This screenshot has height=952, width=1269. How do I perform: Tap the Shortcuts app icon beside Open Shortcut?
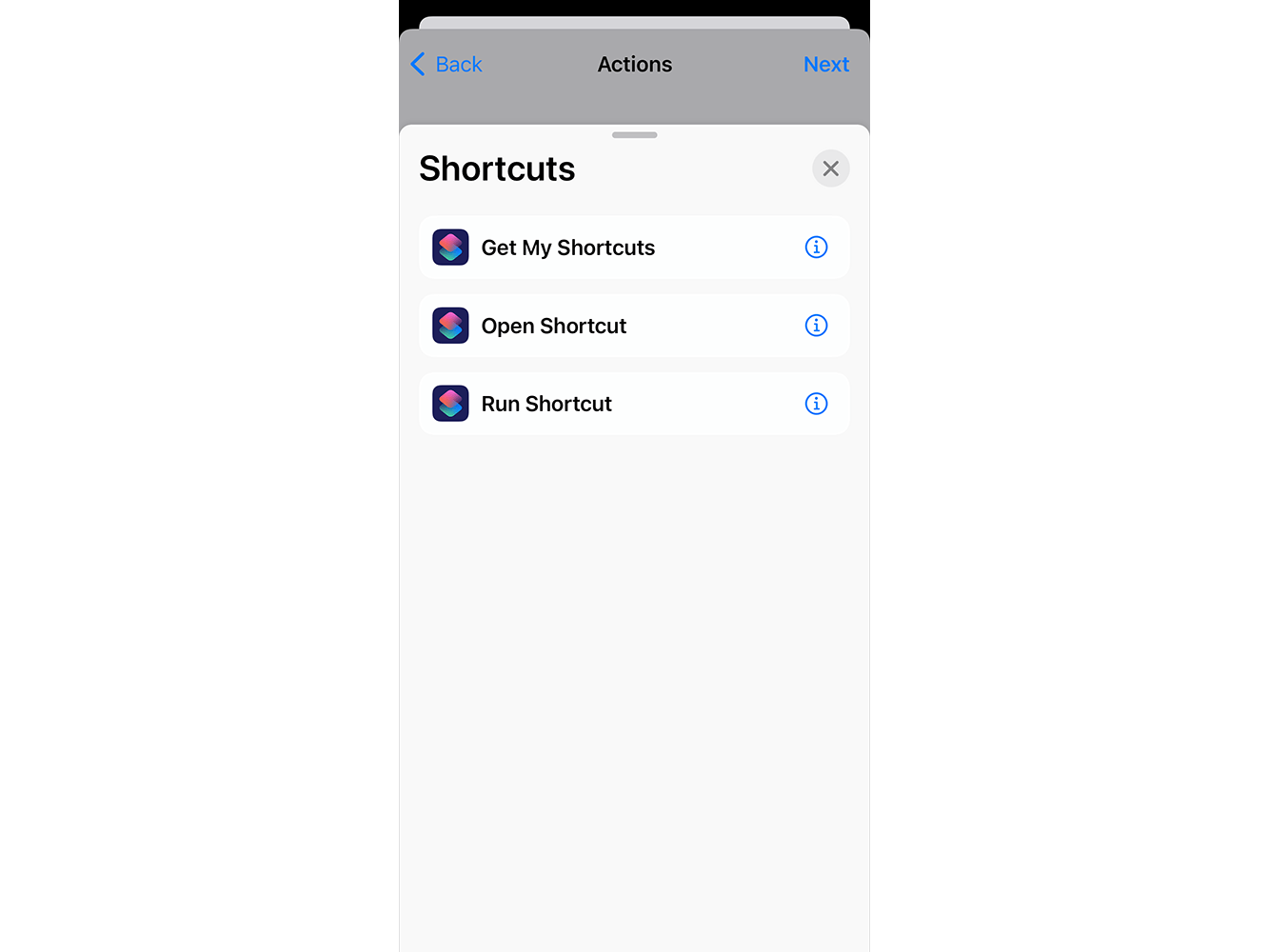point(450,326)
